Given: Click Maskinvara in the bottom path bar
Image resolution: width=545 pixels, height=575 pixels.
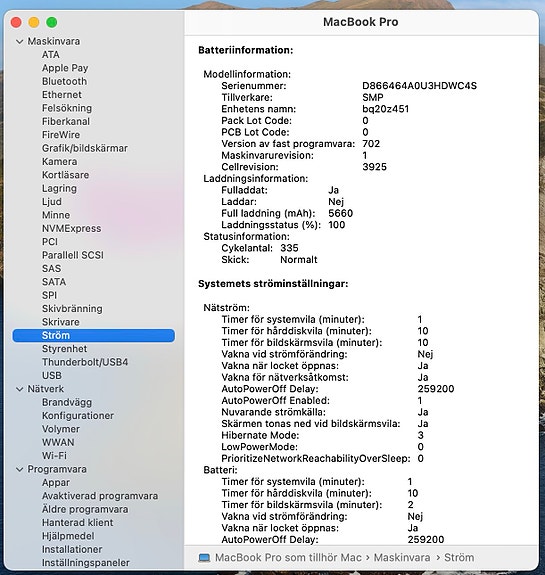Looking at the screenshot, I should [402, 558].
